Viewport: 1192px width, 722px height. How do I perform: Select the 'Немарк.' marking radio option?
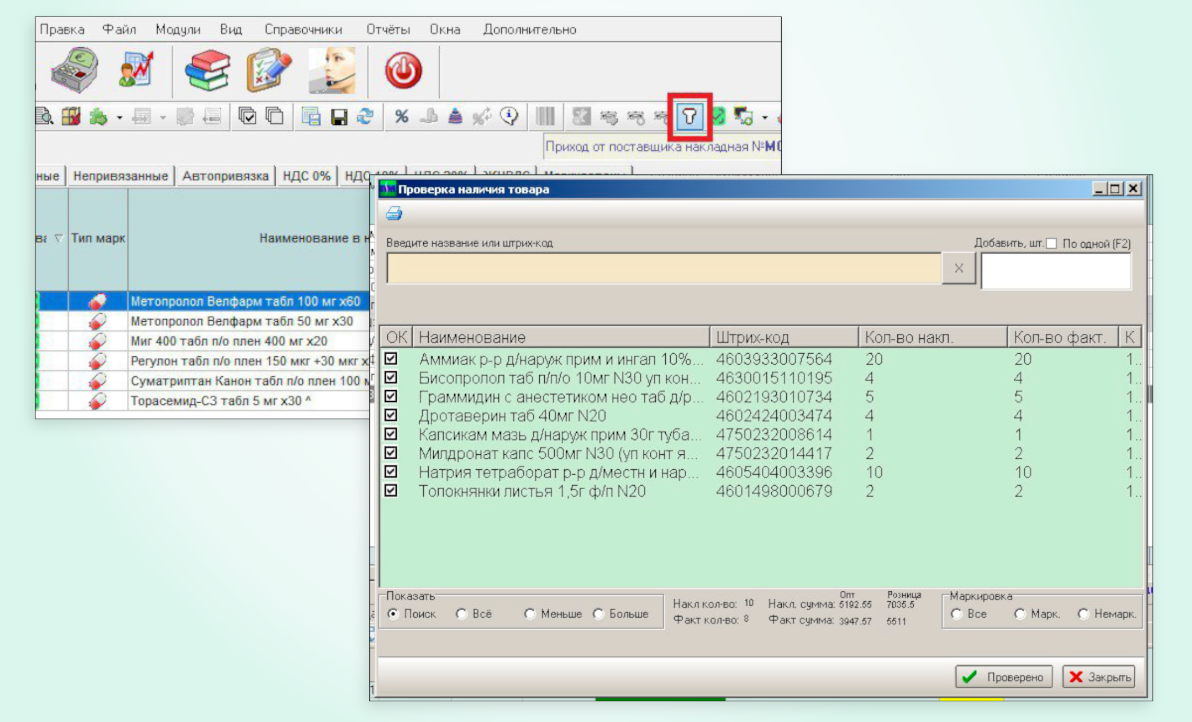click(1083, 614)
